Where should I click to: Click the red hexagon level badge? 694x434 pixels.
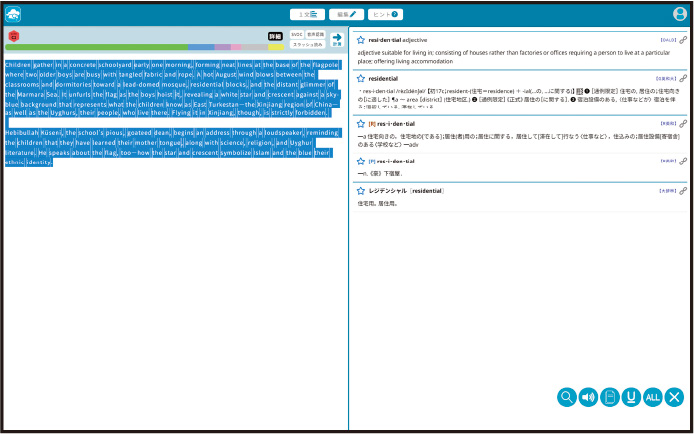[x=13, y=35]
